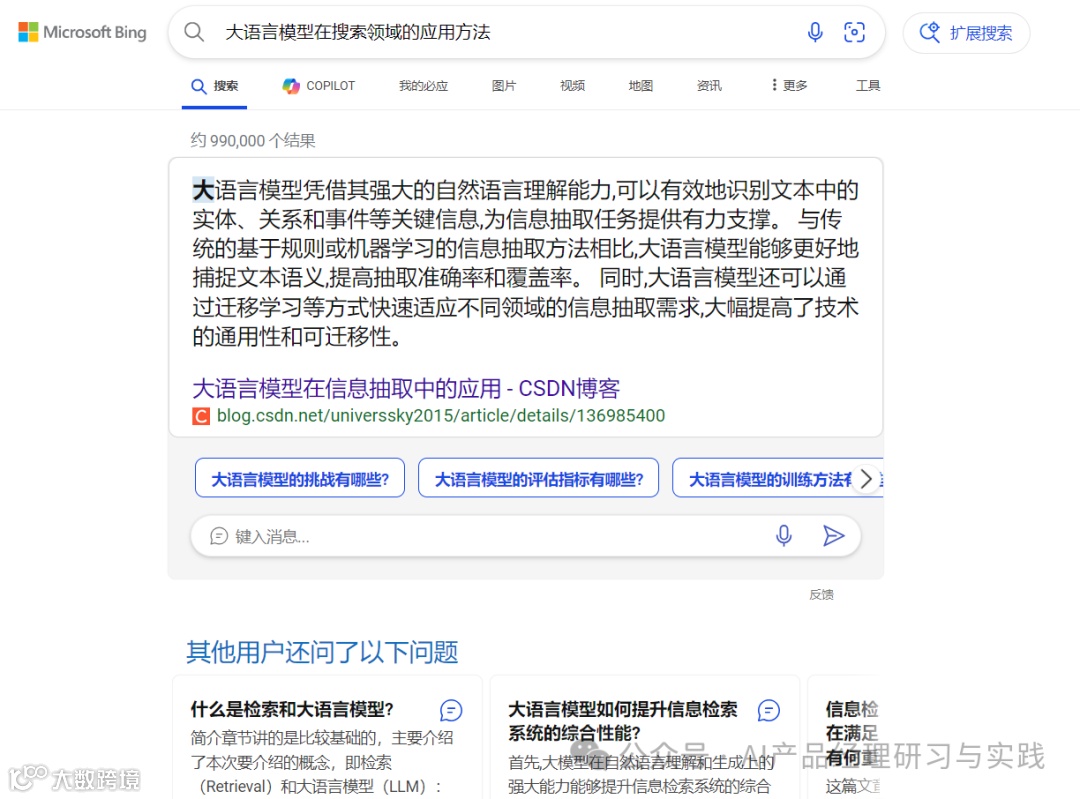Expand the 更多 menu
This screenshot has height=799, width=1080.
coord(789,85)
